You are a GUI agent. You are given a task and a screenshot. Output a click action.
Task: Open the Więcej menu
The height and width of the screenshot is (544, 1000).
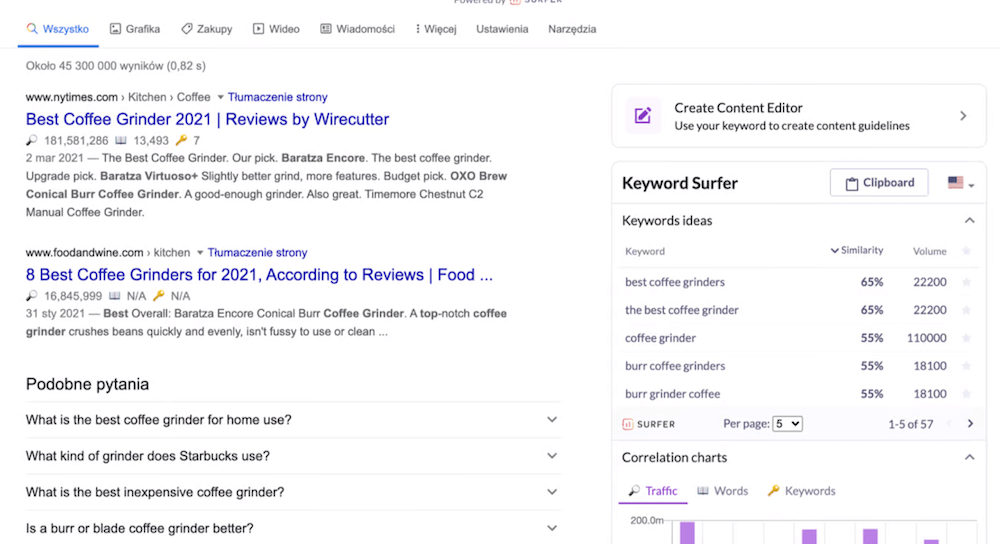(x=436, y=29)
